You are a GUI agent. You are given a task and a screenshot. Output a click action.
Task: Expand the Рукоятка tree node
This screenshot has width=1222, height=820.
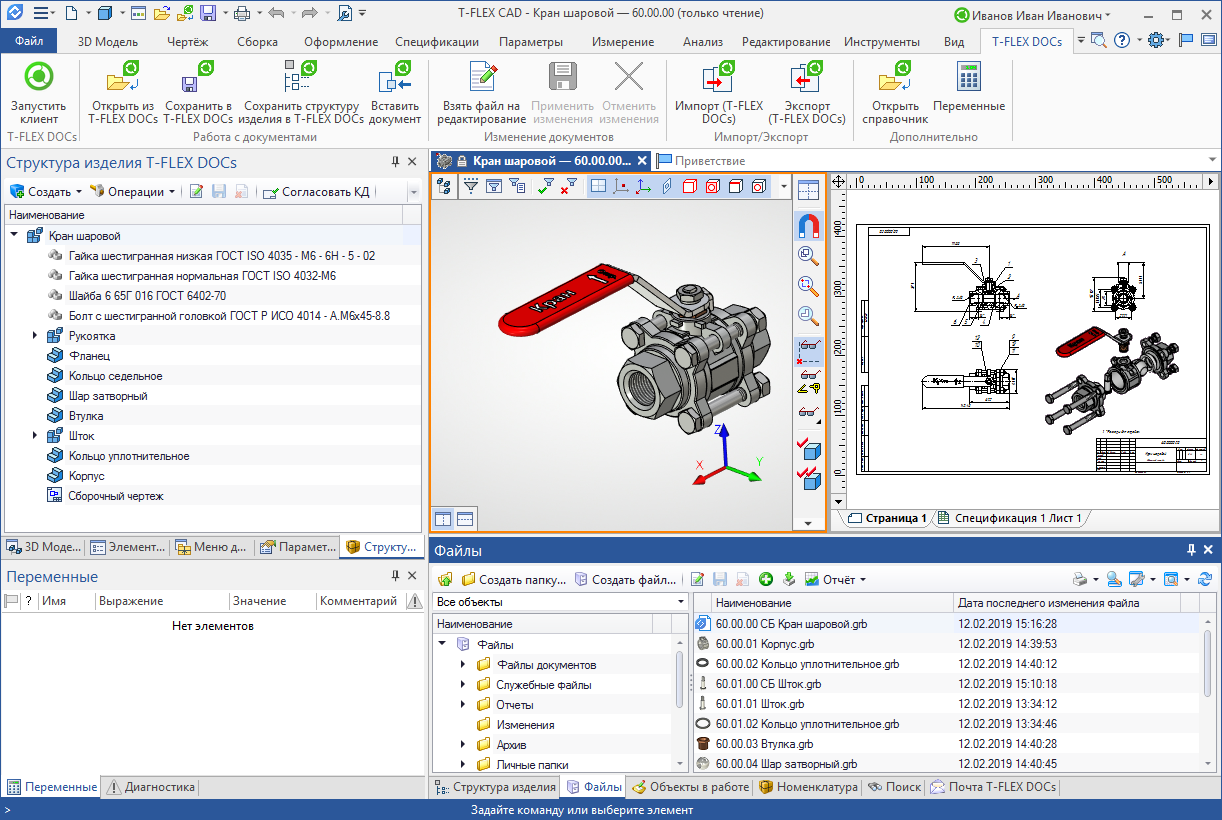click(x=35, y=336)
